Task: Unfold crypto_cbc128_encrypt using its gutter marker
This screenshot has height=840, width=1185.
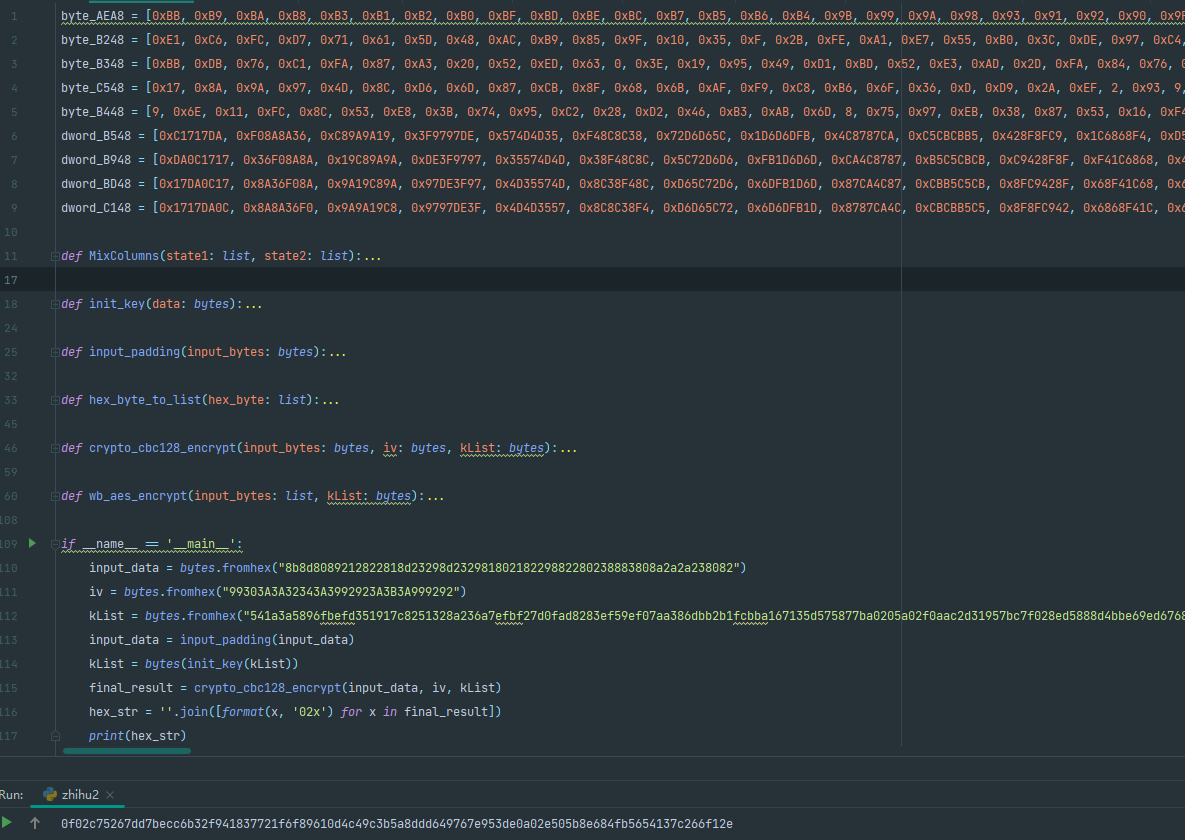Action: pyautogui.click(x=53, y=448)
